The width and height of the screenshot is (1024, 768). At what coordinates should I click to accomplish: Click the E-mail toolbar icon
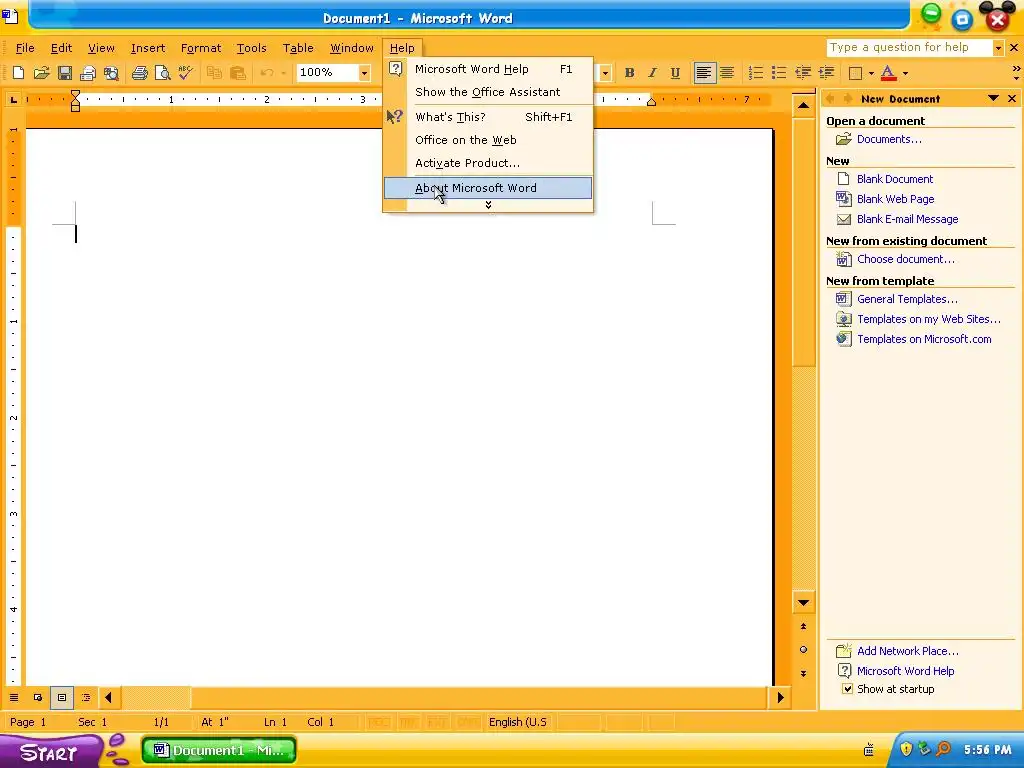(x=88, y=73)
